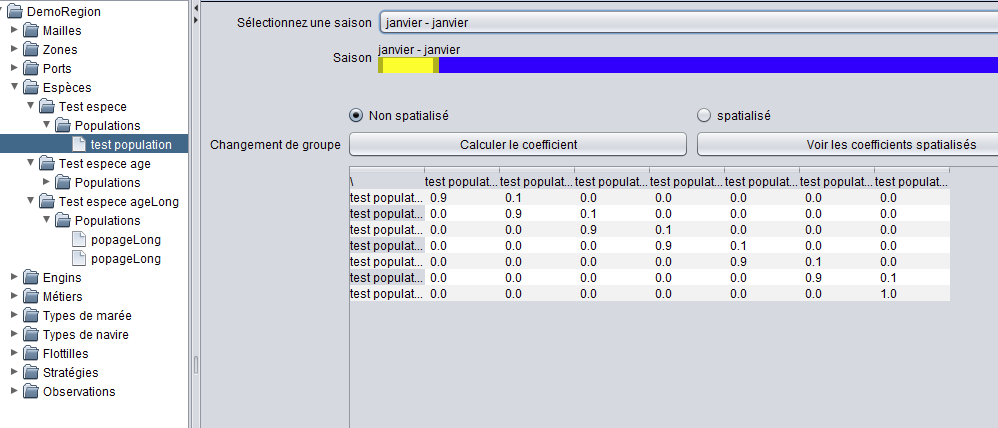Viewport: 998px width, 428px height.
Task: Select the Métiers tree label
Action: click(x=62, y=297)
